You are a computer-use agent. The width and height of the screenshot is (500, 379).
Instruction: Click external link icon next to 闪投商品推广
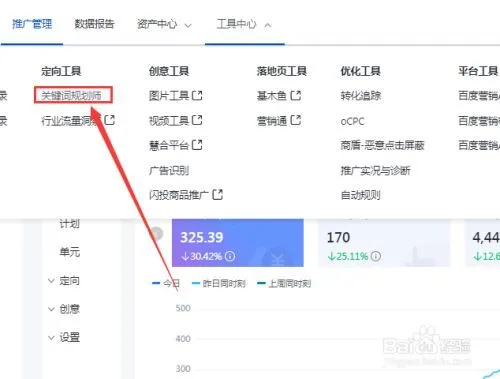[218, 194]
